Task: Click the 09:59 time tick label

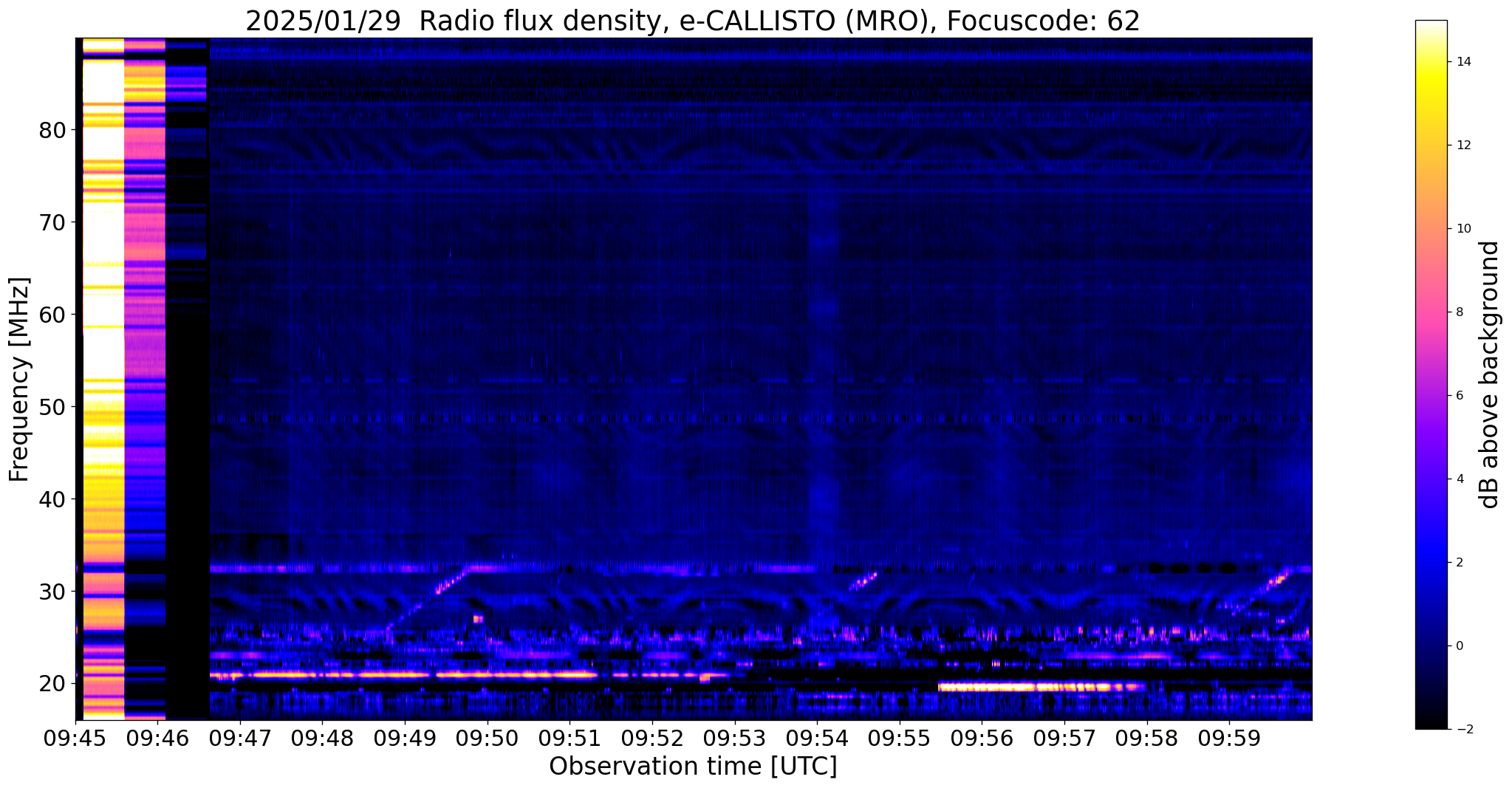Action: pos(1229,739)
